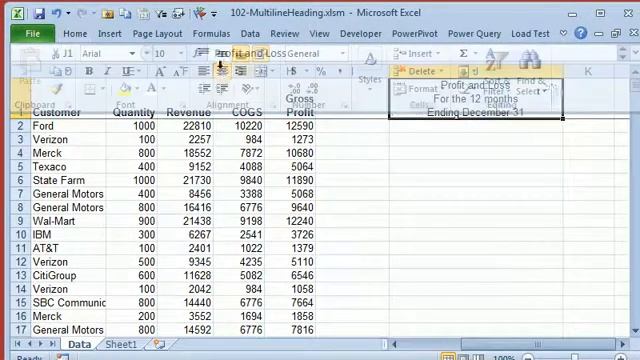Screen dimensions: 640x360
Task: Toggle Align Text Left
Action: 203,71
